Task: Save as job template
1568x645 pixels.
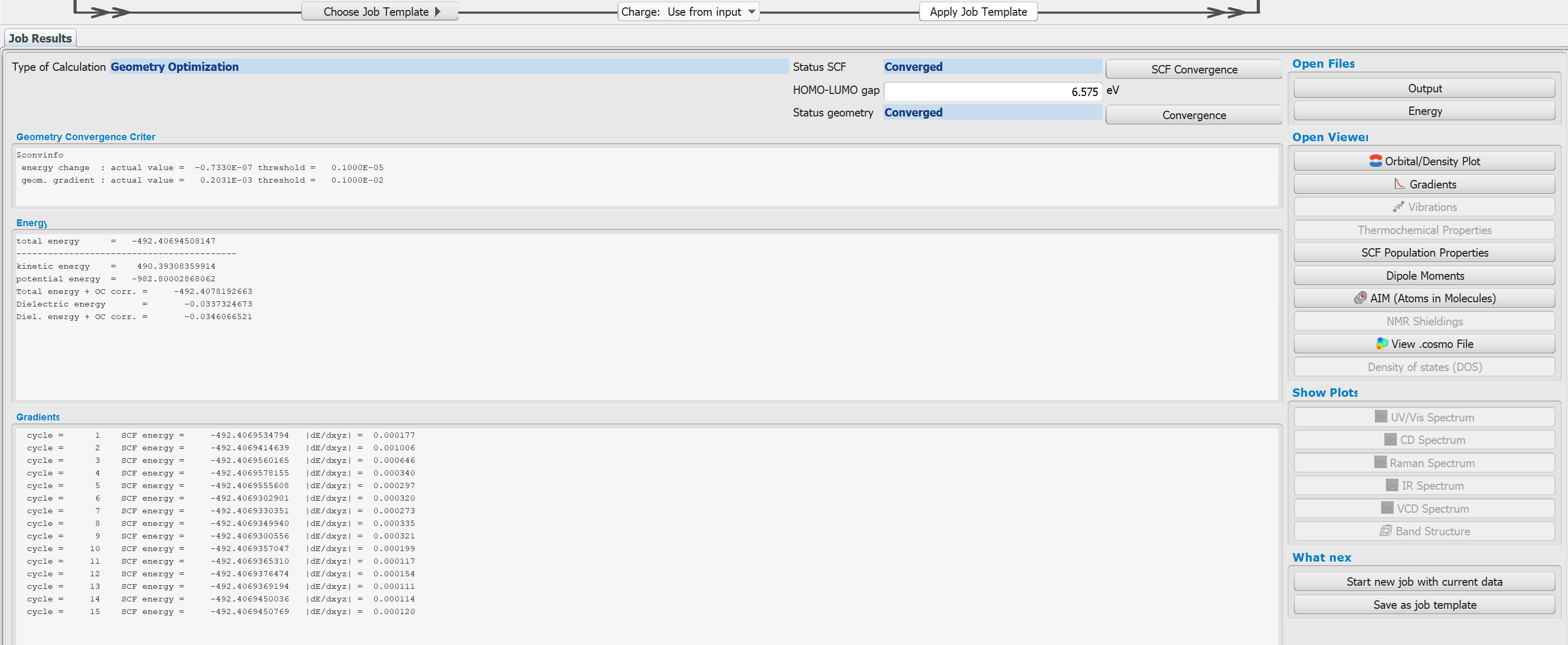Action: point(1425,604)
